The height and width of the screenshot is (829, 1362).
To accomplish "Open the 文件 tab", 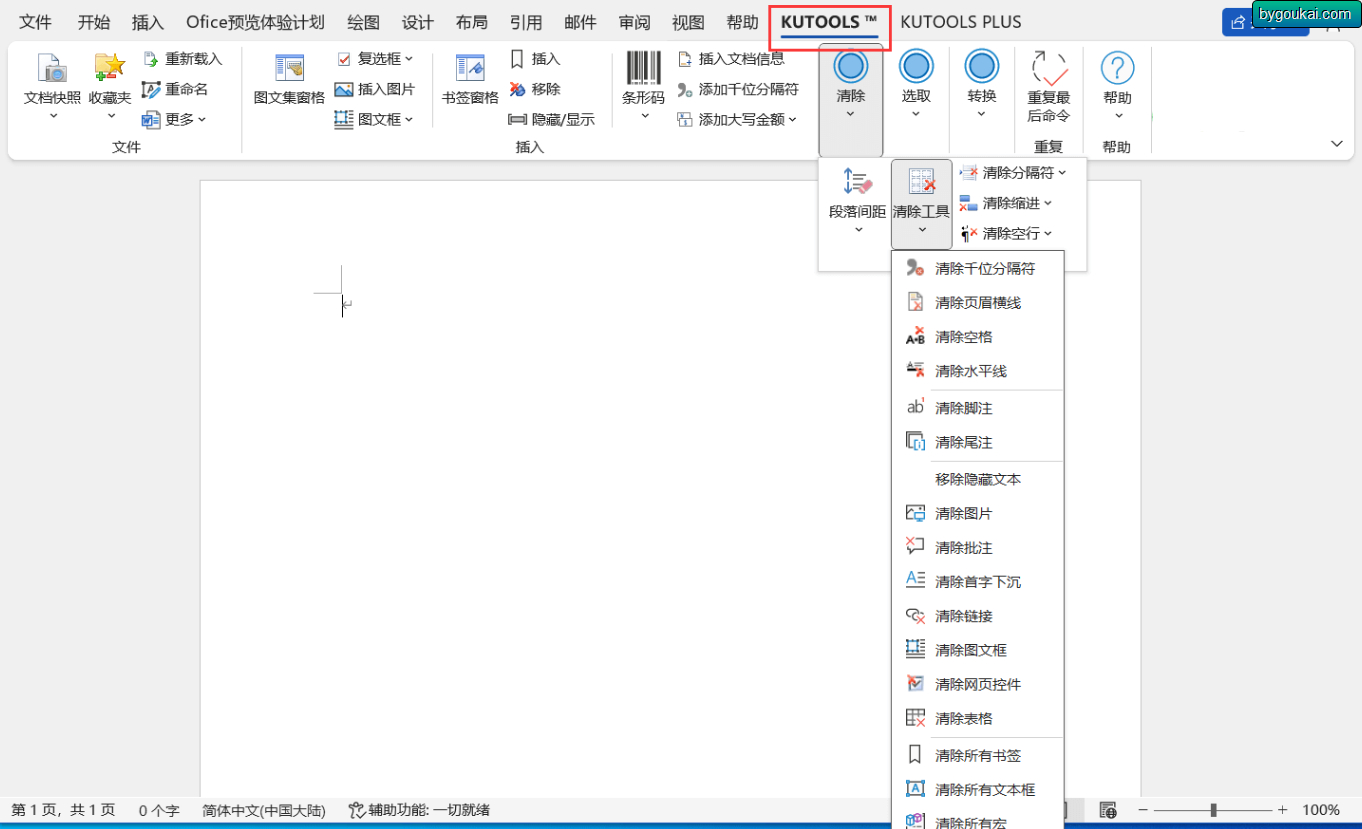I will point(36,22).
